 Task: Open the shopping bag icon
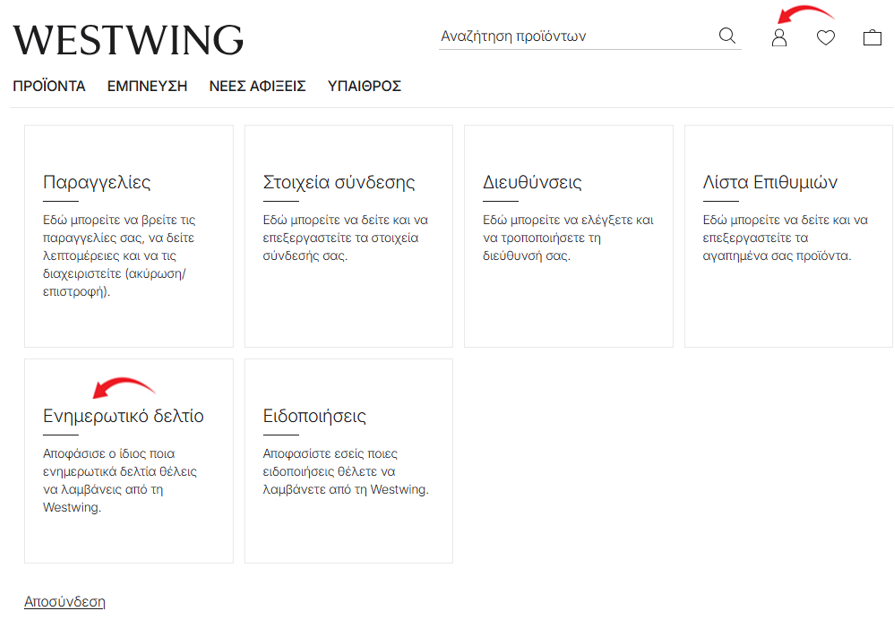click(x=872, y=38)
